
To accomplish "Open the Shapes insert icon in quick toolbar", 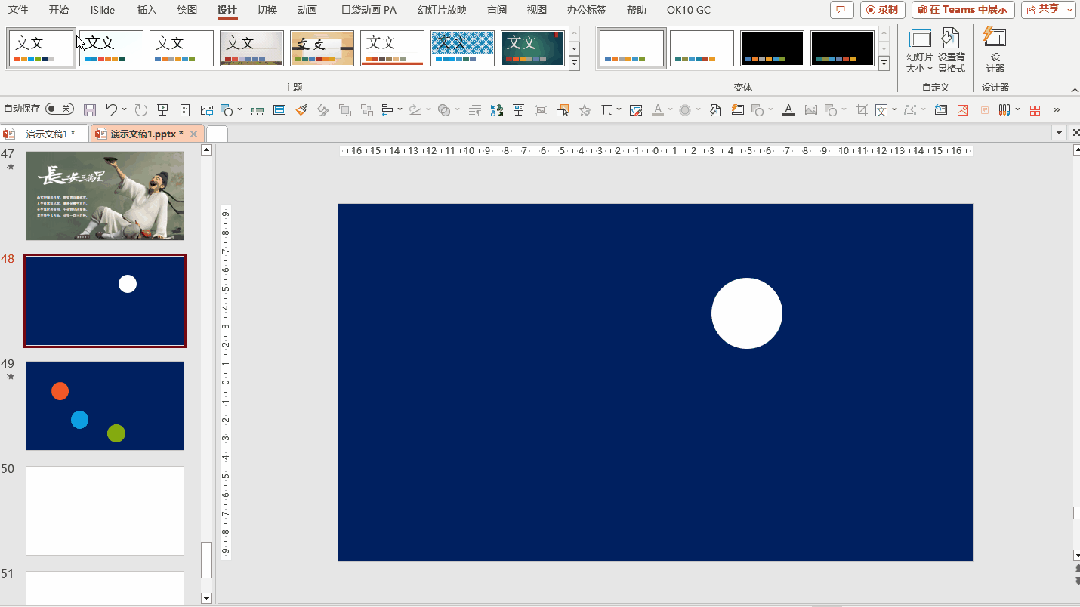I will click(x=227, y=110).
